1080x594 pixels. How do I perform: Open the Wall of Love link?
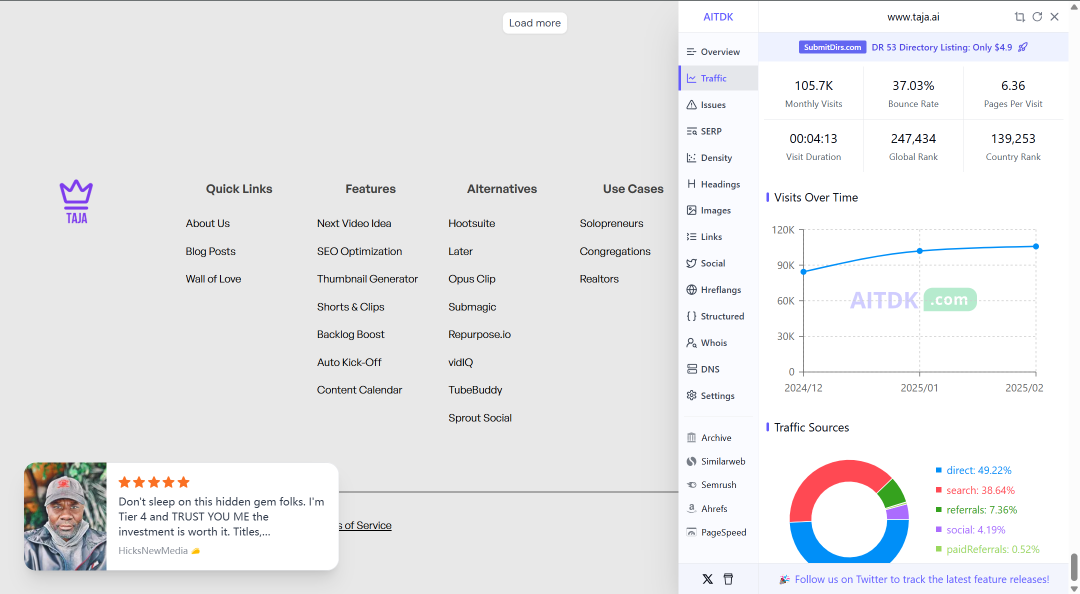213,279
